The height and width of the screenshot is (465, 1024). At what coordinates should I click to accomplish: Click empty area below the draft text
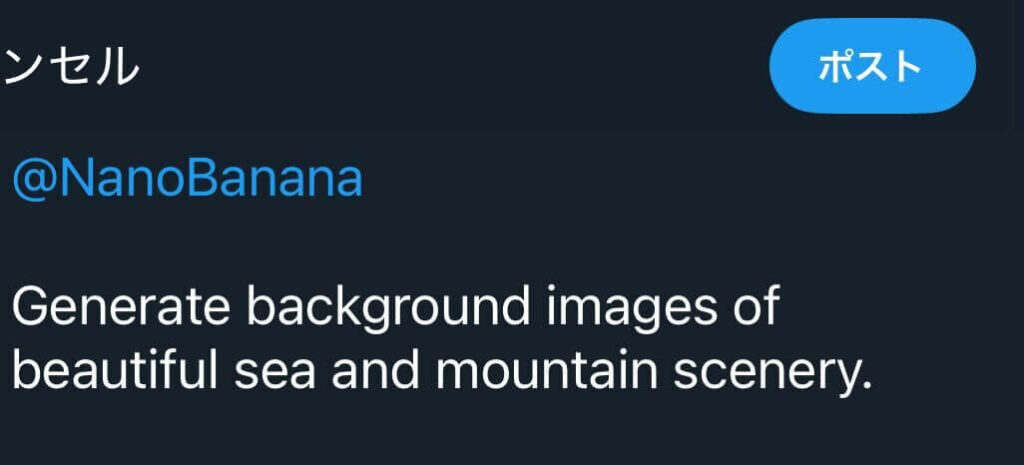(x=500, y=432)
